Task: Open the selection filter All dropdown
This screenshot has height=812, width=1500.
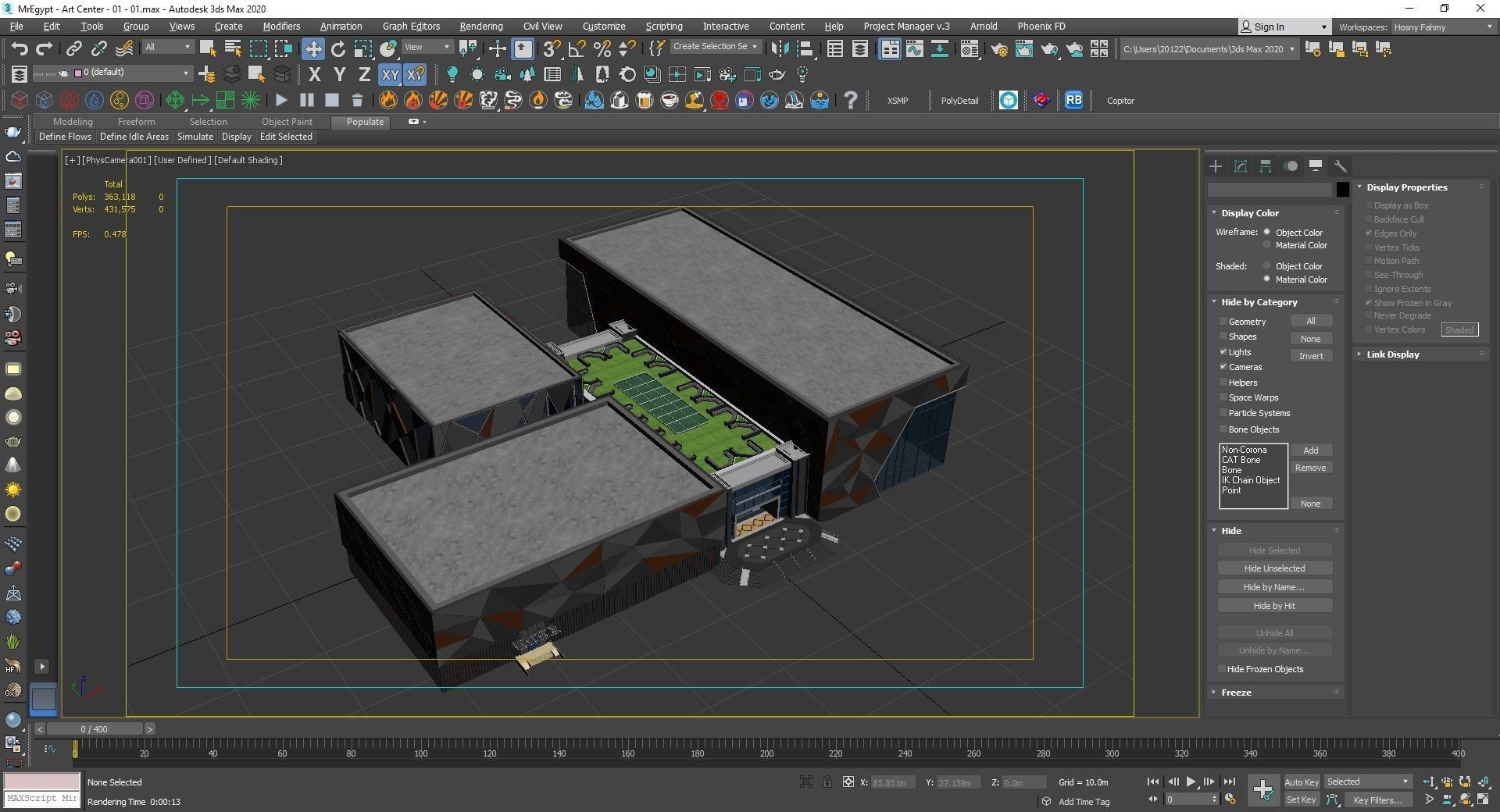Action: [167, 47]
